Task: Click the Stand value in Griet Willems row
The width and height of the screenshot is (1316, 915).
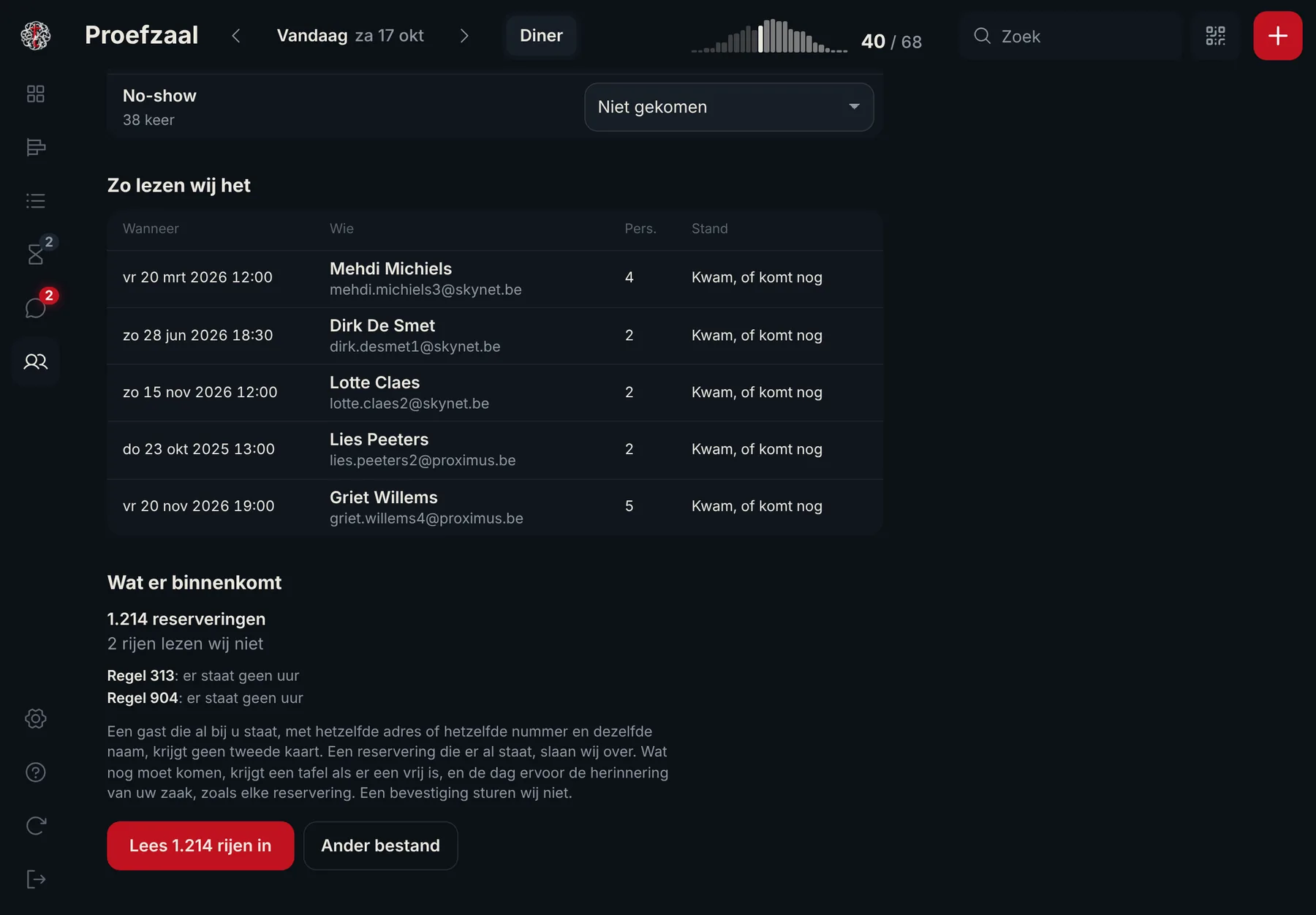Action: coord(757,506)
